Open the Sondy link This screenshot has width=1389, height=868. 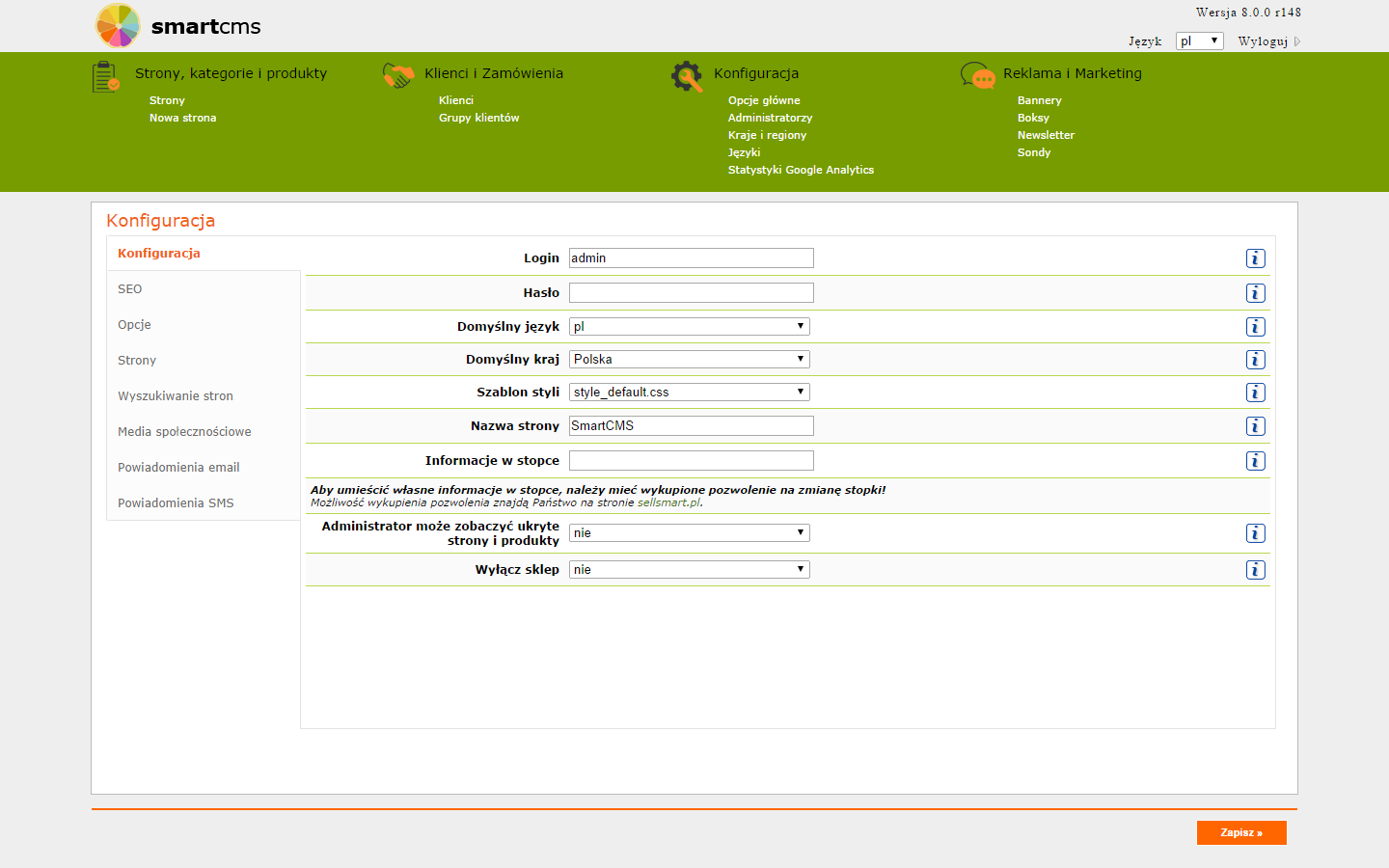1034,152
